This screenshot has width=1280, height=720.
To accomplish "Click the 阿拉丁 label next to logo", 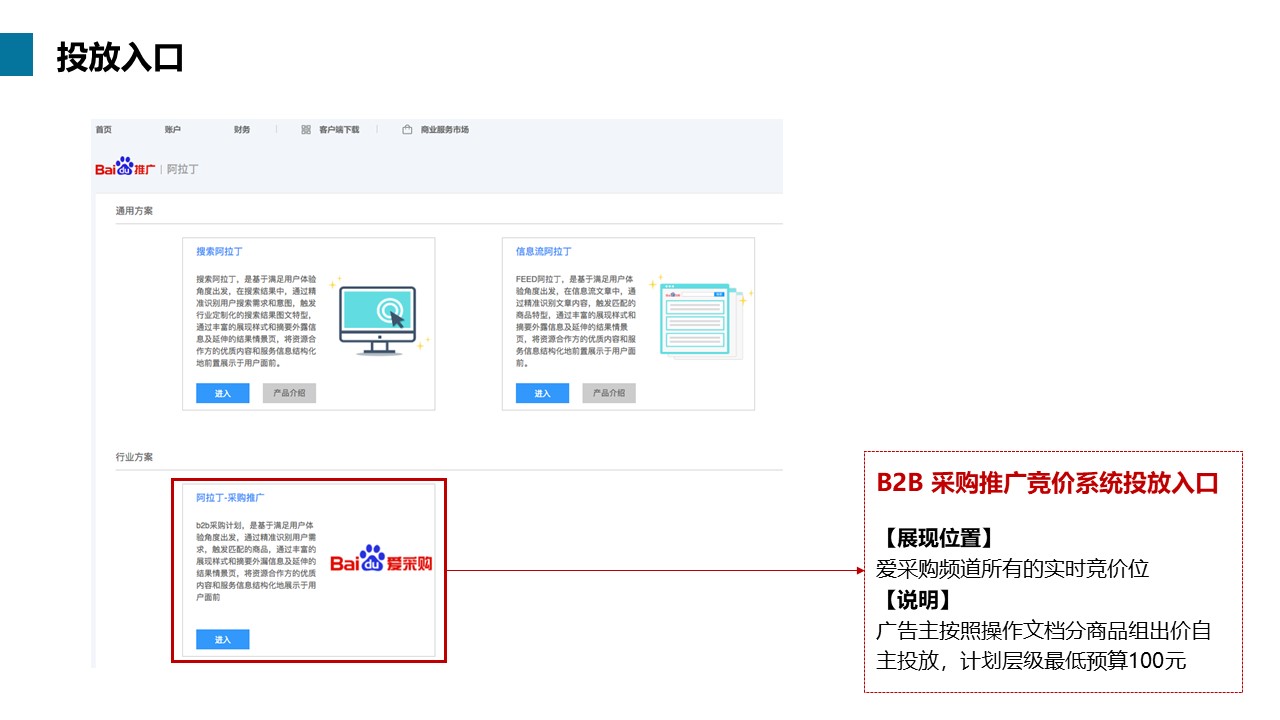I will pos(183,169).
